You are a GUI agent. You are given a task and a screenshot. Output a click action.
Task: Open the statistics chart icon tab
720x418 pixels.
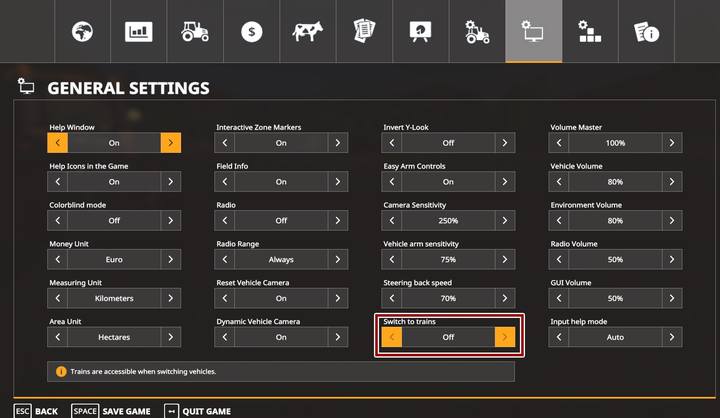pos(138,31)
